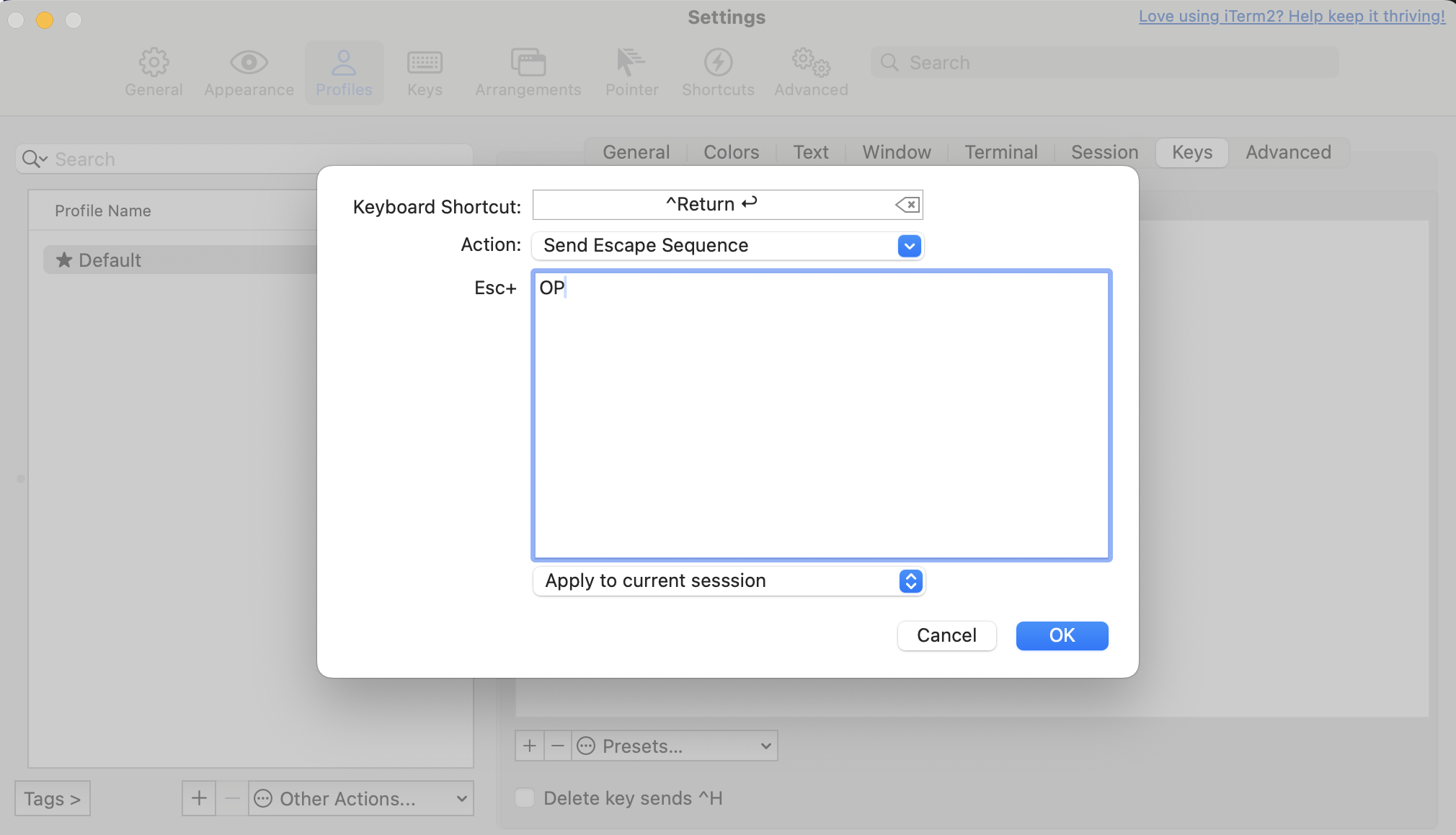The image size is (1456, 835).
Task: Select the Keys keyboard icon in toolbar
Action: [425, 63]
